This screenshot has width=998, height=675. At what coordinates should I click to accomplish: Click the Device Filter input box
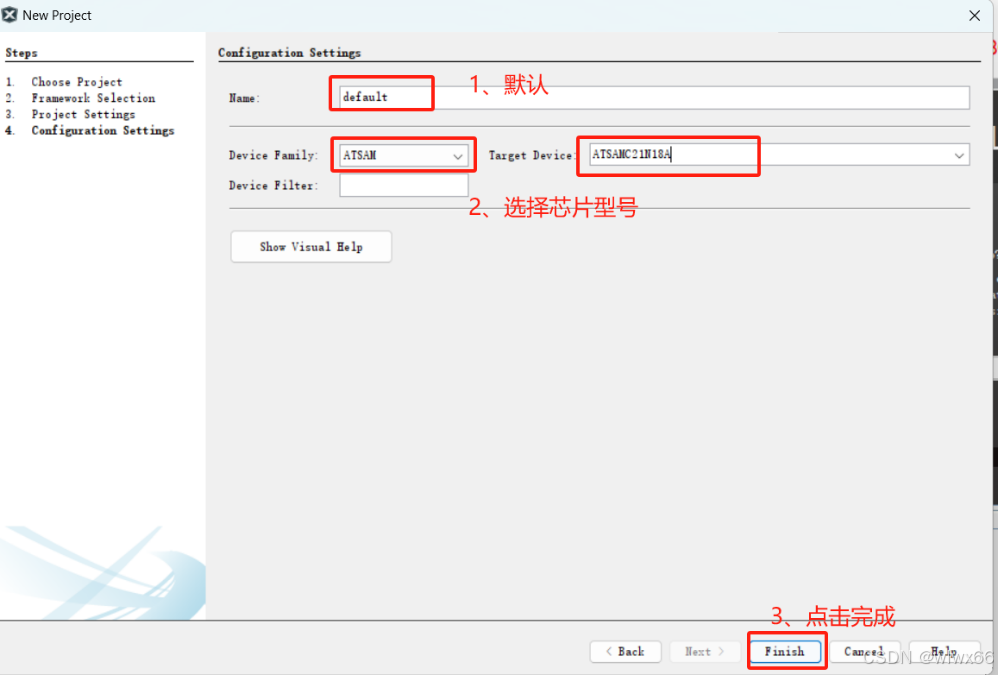pyautogui.click(x=403, y=184)
